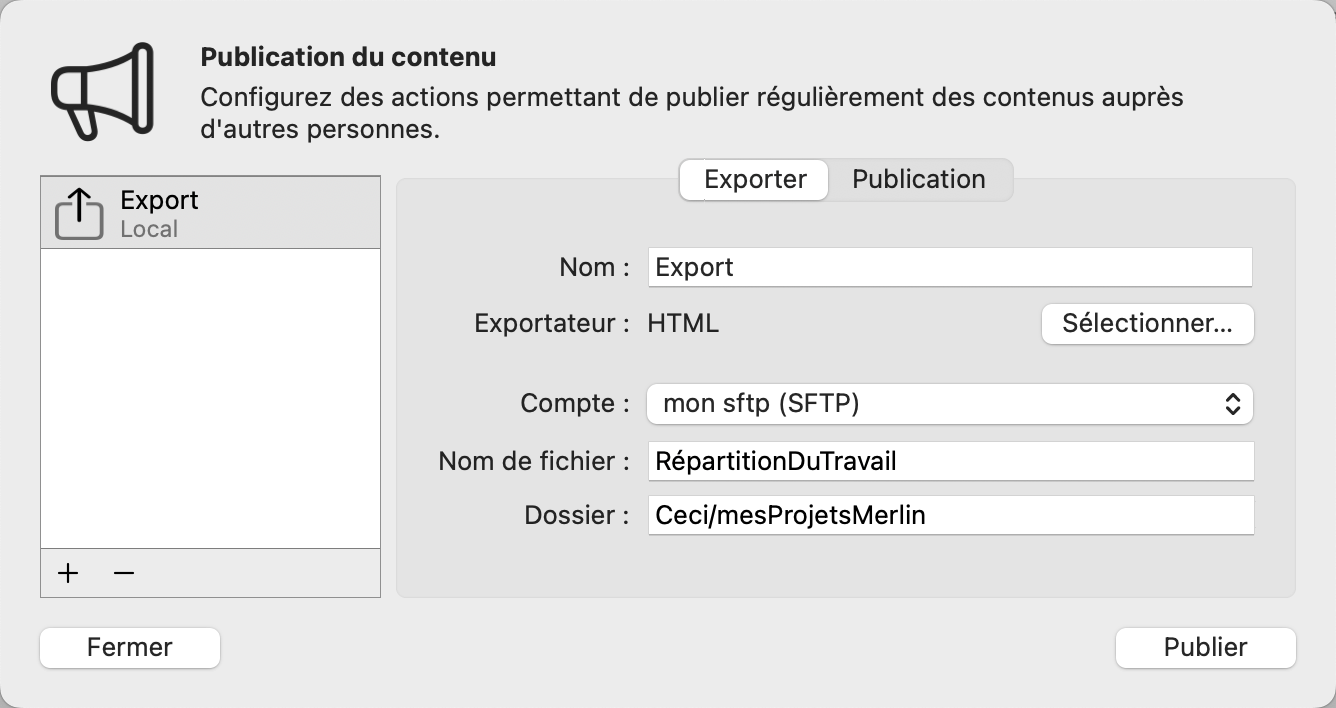The image size is (1336, 708).
Task: Switch to the Publication tab
Action: coord(918,179)
